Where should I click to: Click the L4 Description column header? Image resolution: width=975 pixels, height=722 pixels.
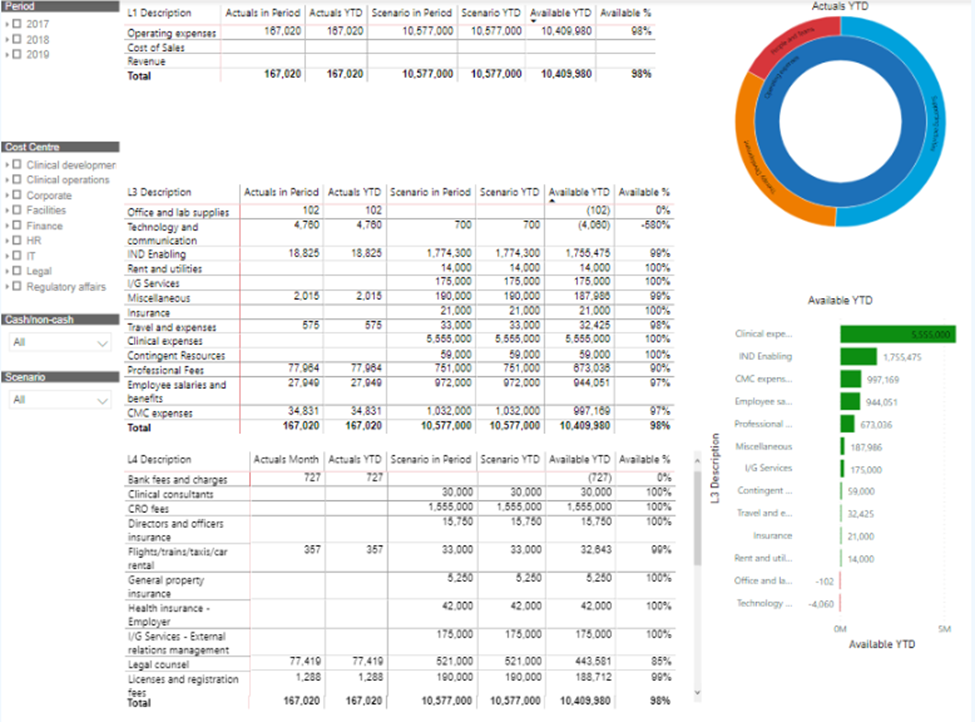click(160, 459)
